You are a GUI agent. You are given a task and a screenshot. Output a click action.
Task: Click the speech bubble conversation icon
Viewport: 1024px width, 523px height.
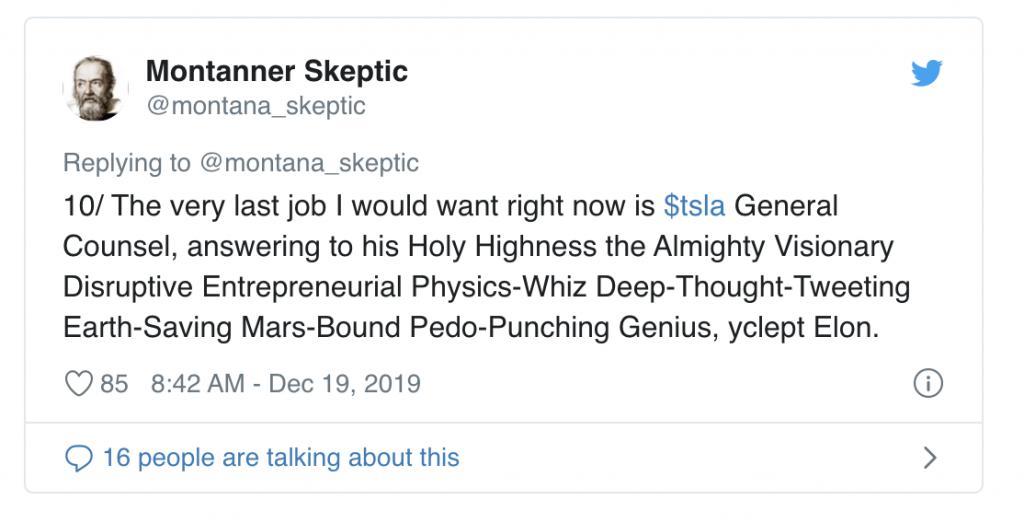coord(78,458)
